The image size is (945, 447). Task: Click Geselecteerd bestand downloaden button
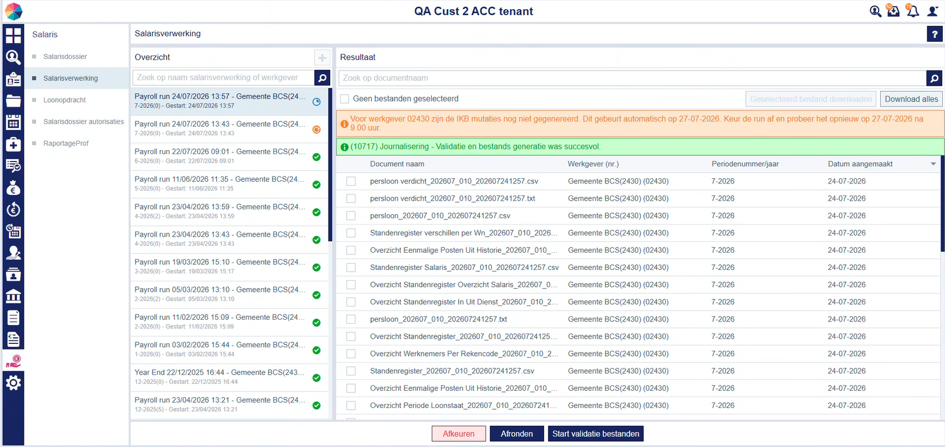pyautogui.click(x=811, y=99)
